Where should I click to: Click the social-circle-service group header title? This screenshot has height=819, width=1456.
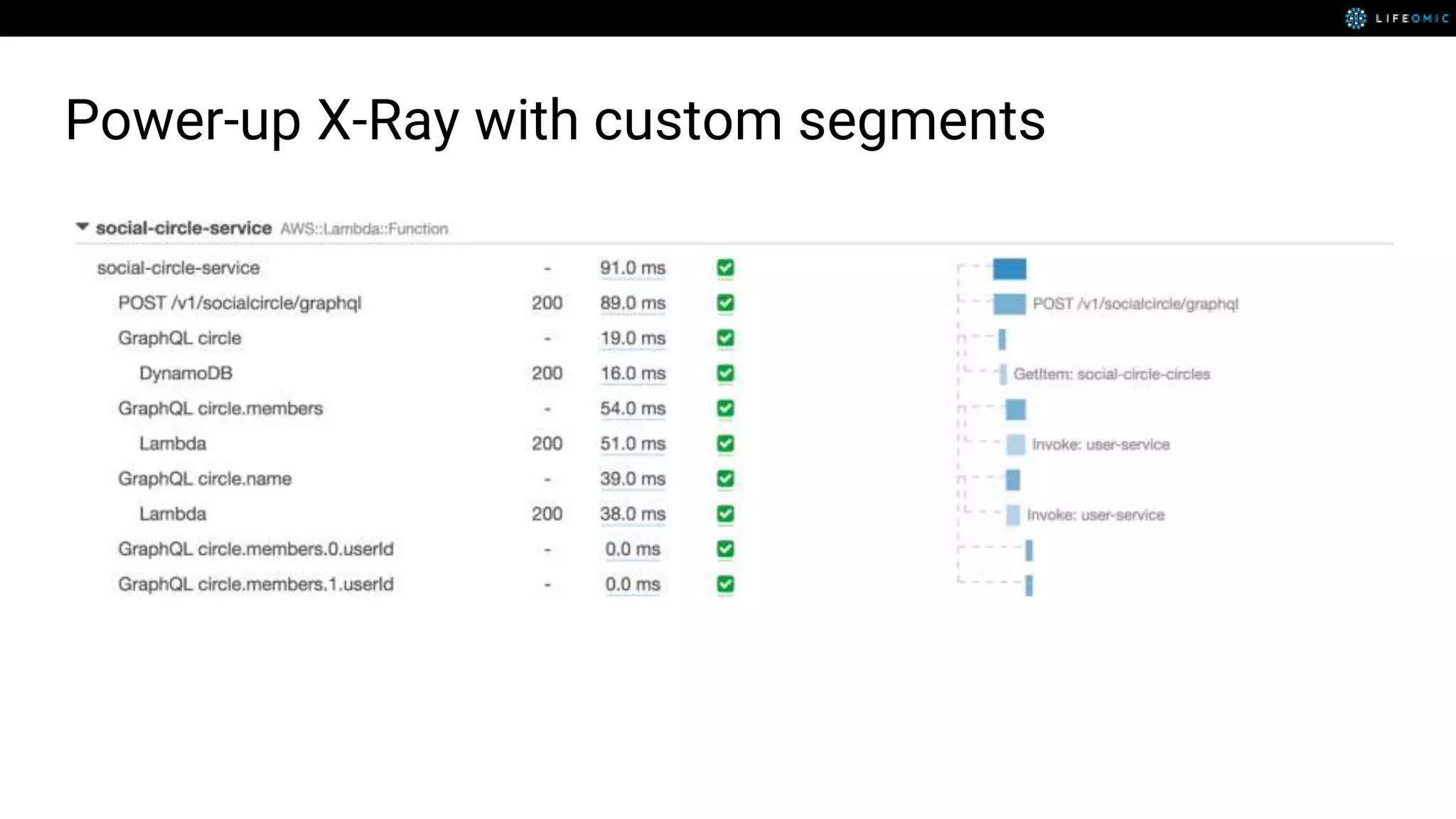click(183, 228)
